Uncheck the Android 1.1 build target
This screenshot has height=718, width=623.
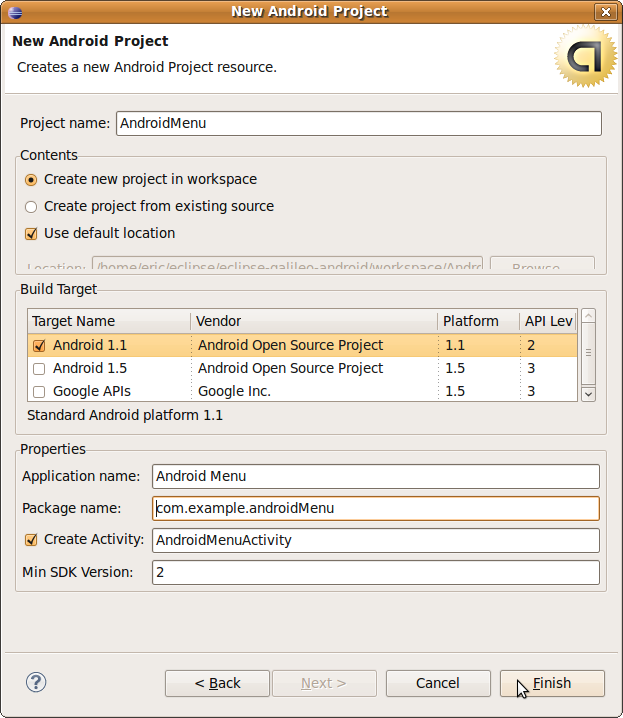pos(39,346)
